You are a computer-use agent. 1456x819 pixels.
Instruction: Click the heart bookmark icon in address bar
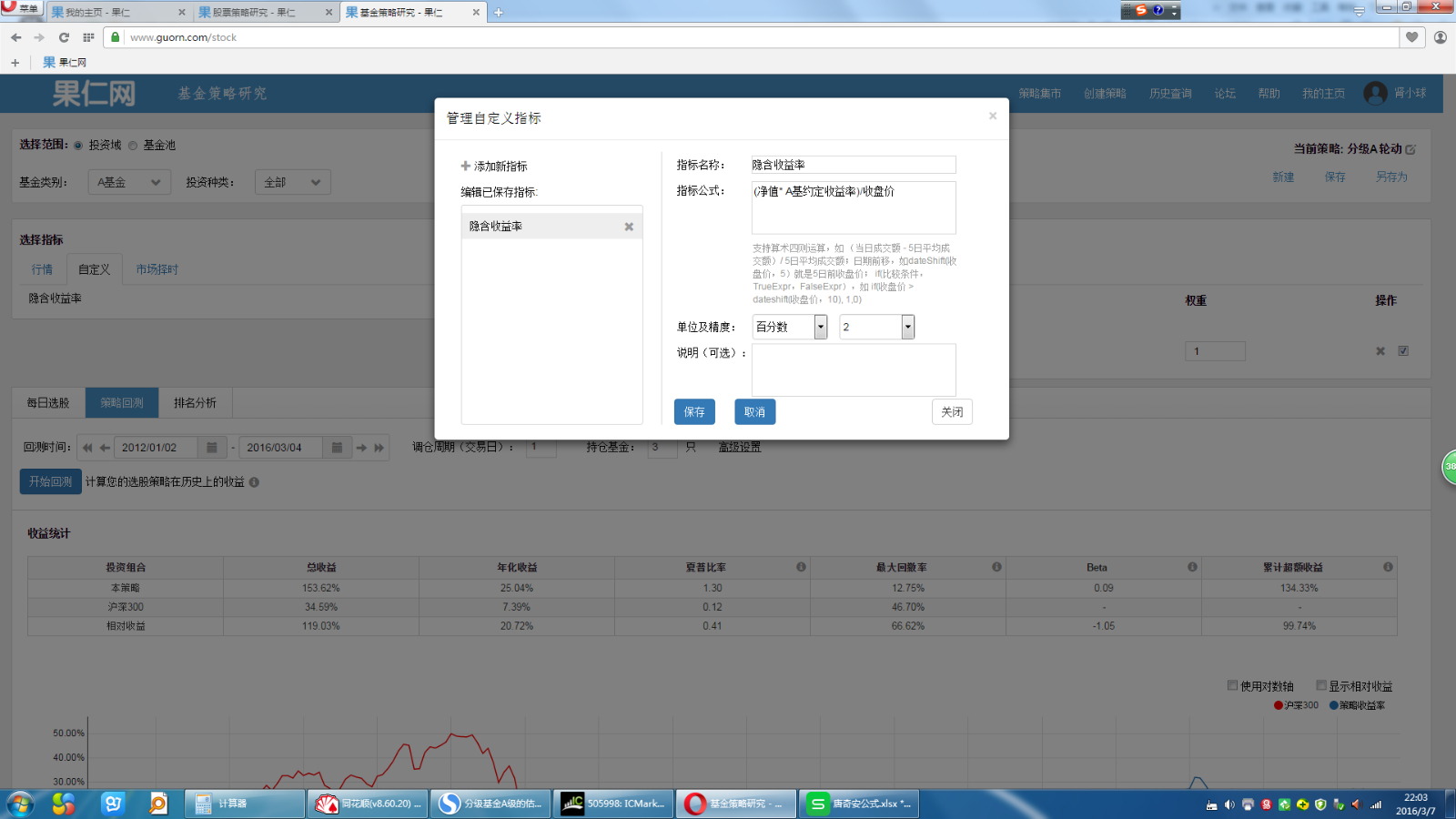pos(1411,37)
